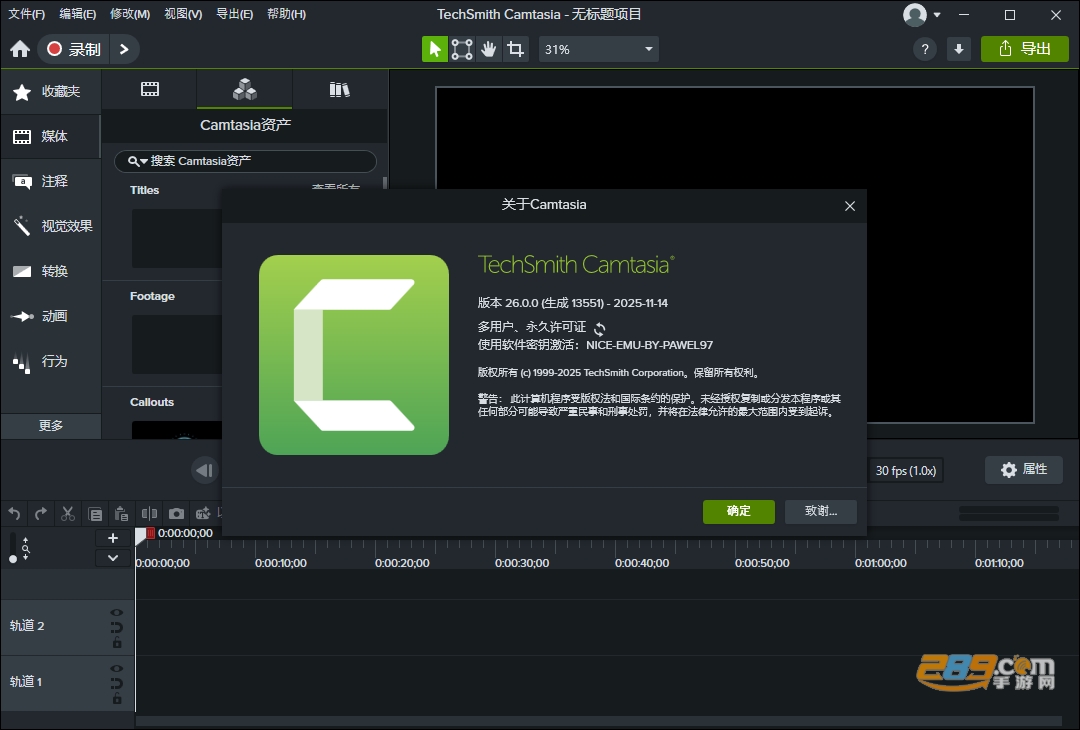Start recording with the 录制 button
The image size is (1080, 730).
point(73,49)
